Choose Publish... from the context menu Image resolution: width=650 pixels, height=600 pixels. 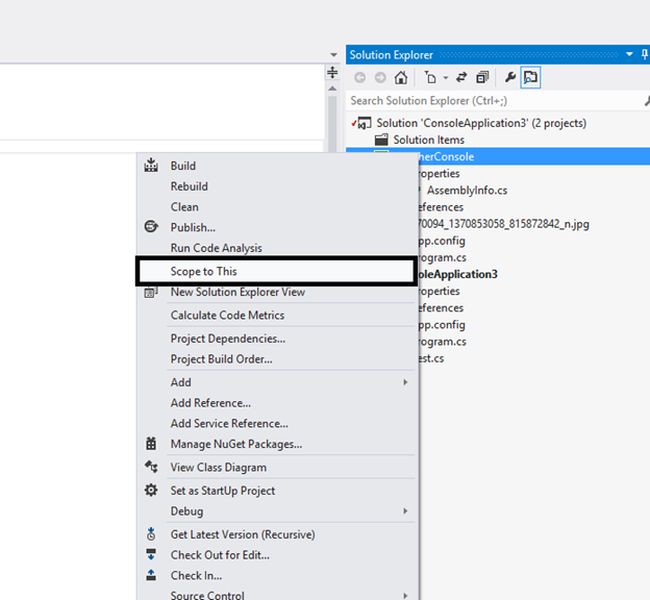[277, 227]
